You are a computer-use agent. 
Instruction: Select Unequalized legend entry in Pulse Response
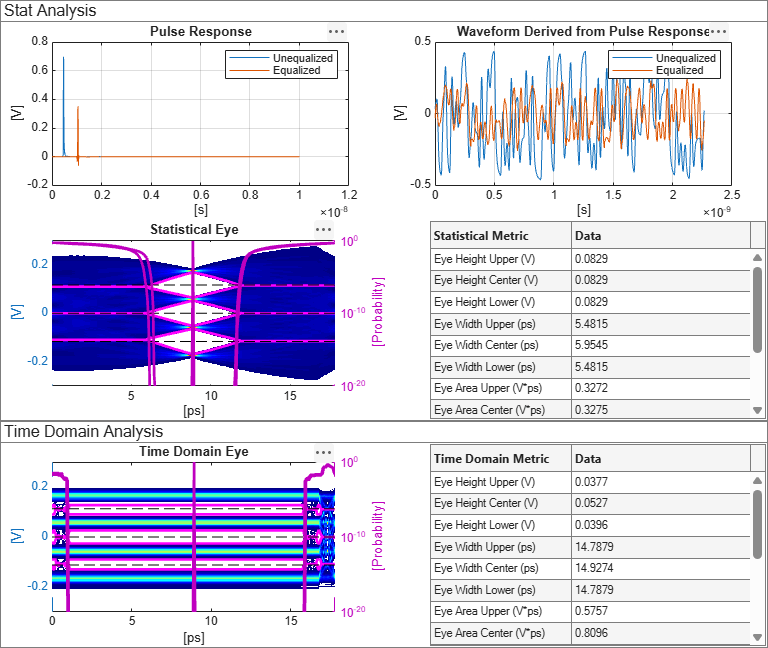(x=281, y=58)
